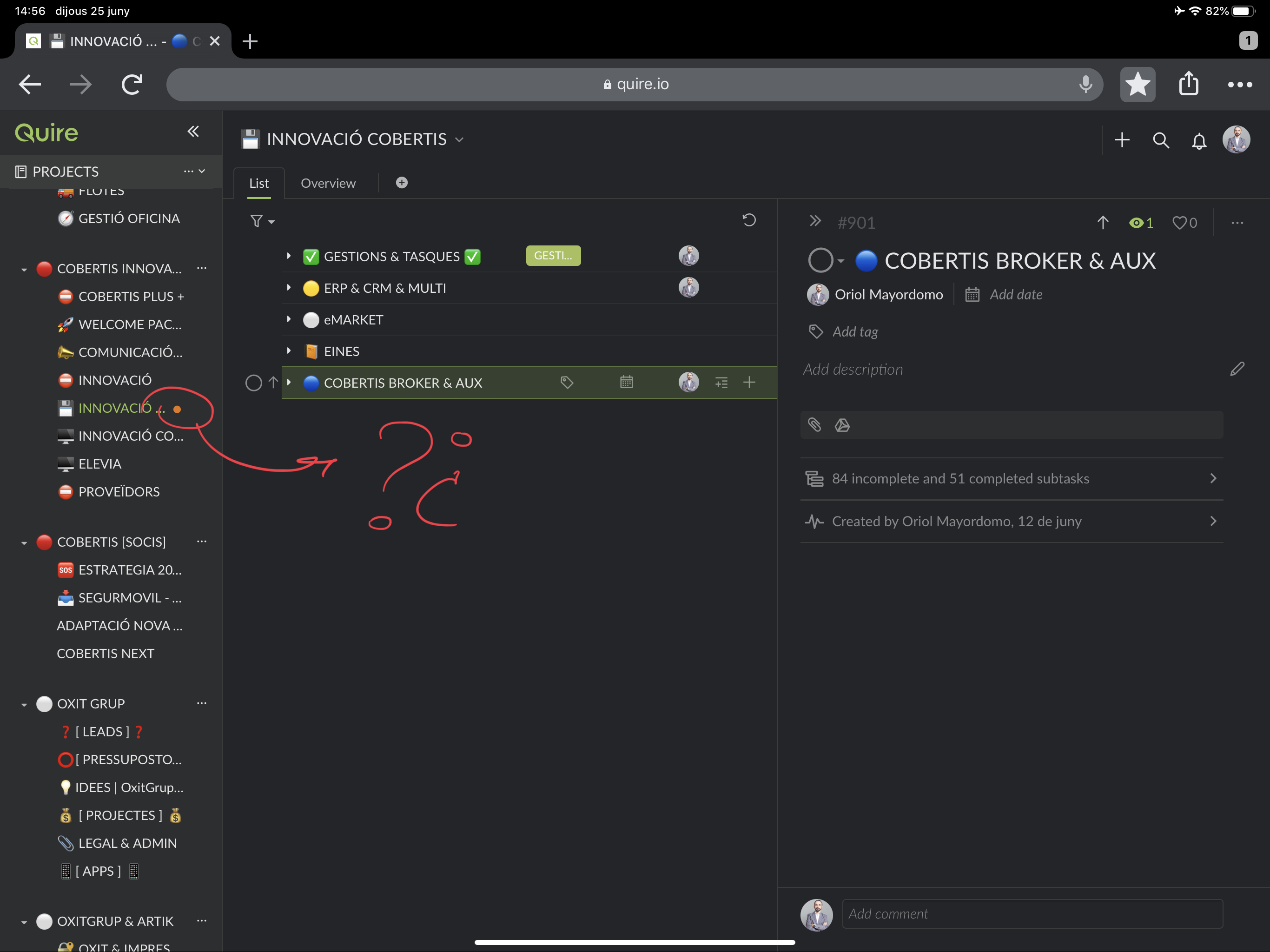Viewport: 1270px width, 952px height.
Task: Open the add new item plus icon in header
Action: [x=1122, y=140]
